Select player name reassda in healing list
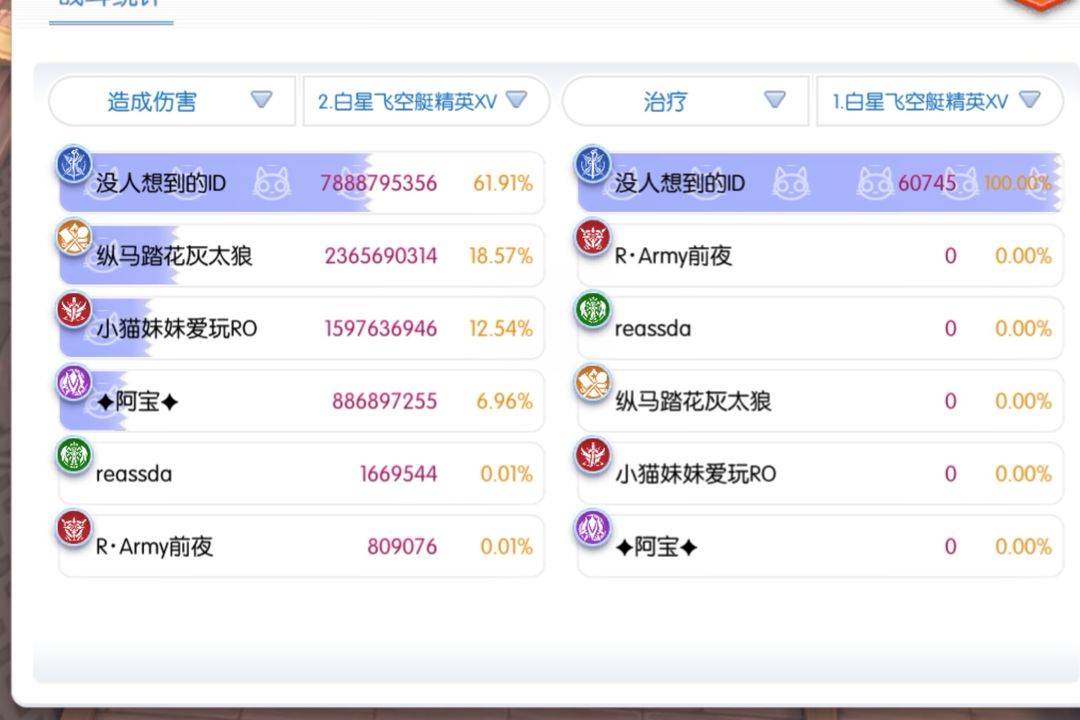The height and width of the screenshot is (720, 1080). point(652,329)
